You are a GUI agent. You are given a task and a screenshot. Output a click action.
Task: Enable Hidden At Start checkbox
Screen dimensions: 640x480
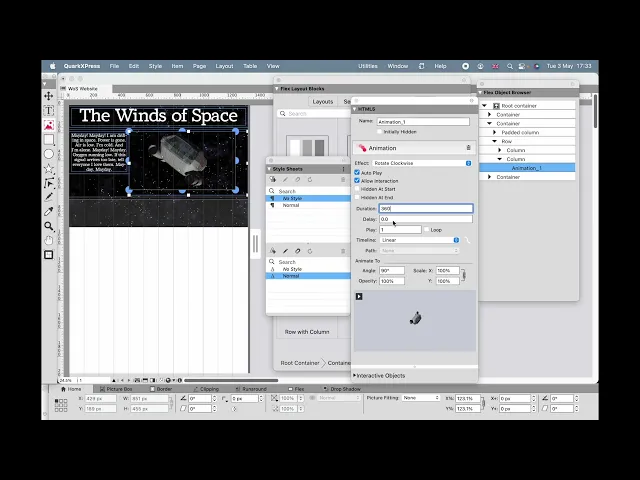[x=357, y=189]
